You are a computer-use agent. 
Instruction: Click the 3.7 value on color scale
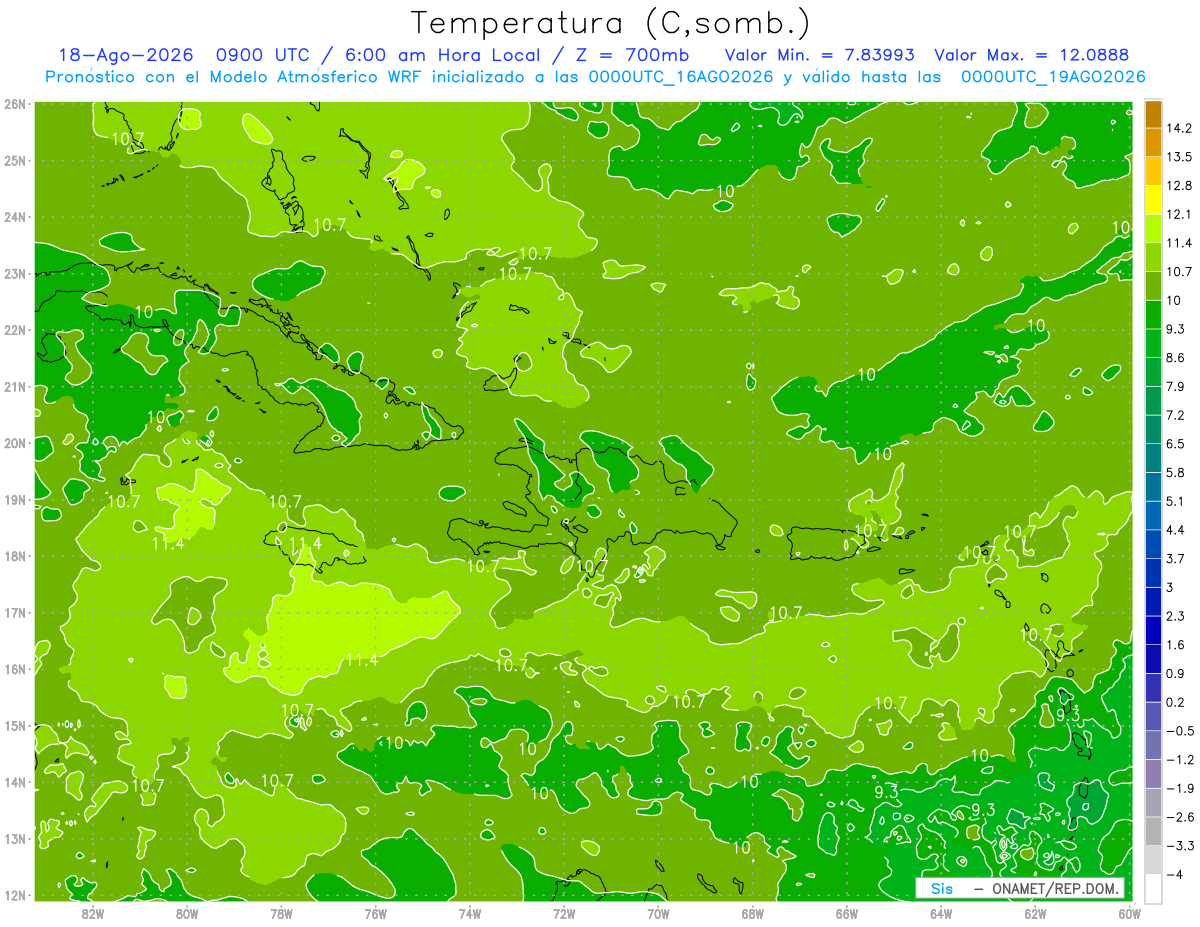click(x=1176, y=558)
